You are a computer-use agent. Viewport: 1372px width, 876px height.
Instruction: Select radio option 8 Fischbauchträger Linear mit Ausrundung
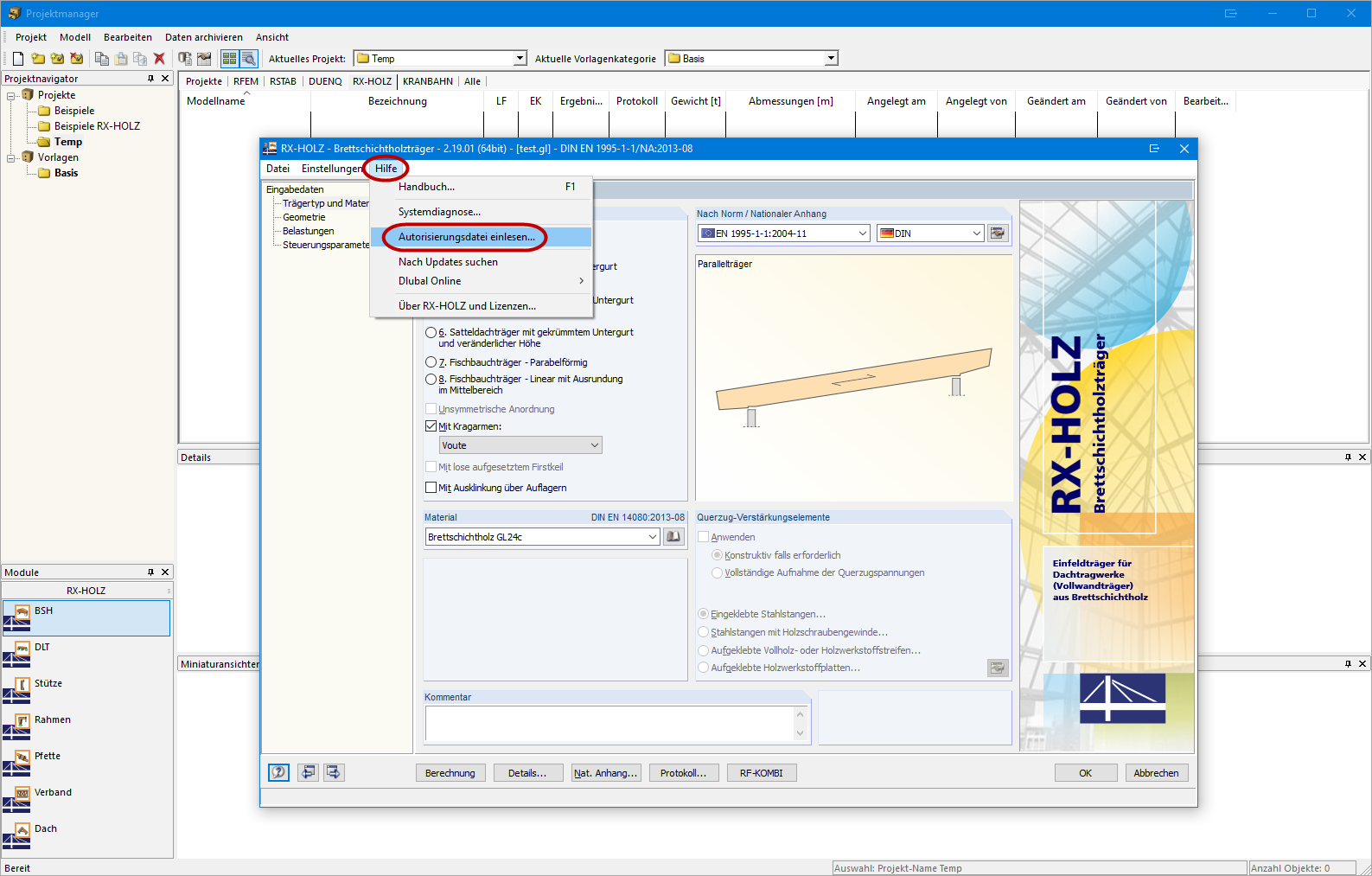point(431,380)
